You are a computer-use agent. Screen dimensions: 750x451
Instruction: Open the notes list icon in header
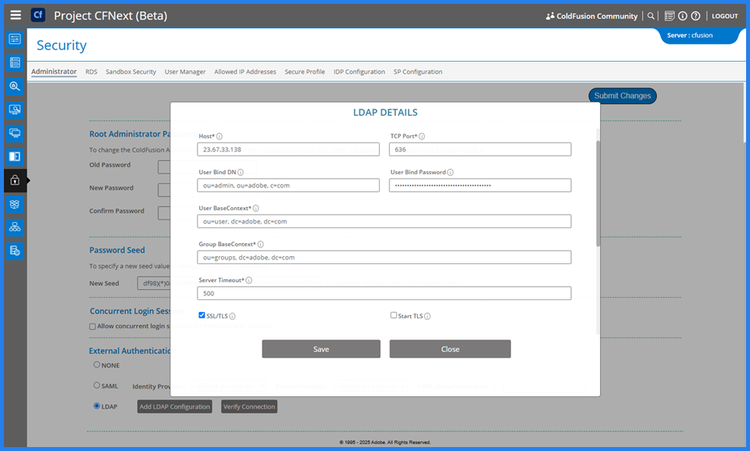pos(670,16)
